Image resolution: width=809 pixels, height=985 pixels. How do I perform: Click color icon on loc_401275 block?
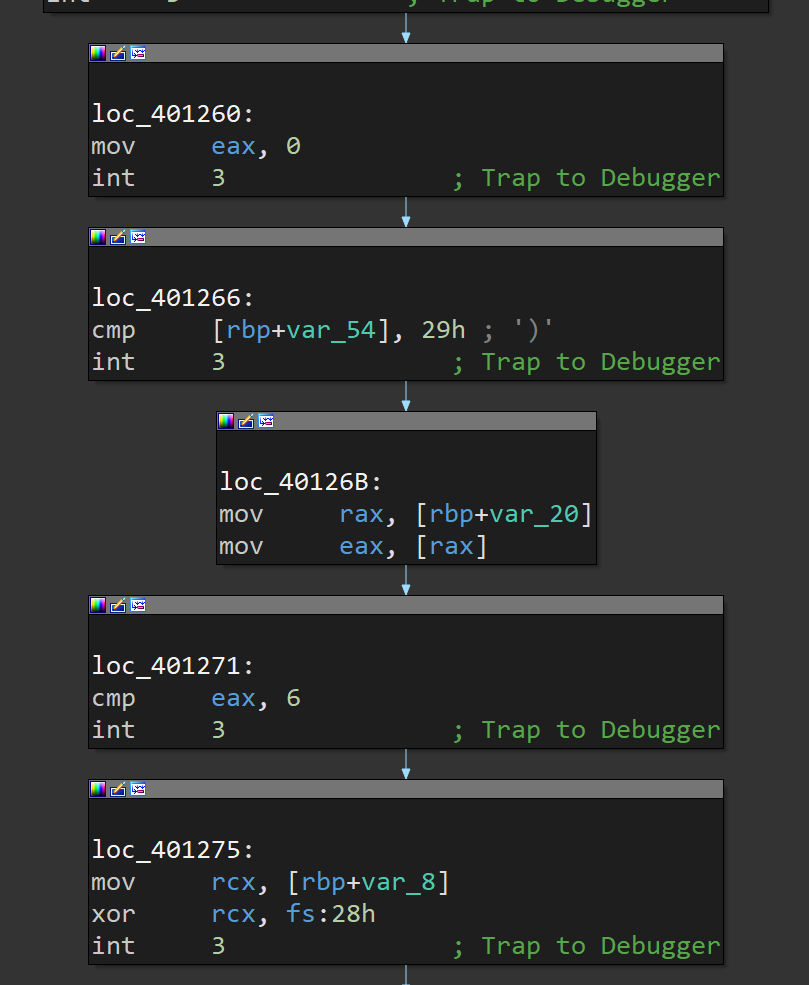click(x=98, y=789)
